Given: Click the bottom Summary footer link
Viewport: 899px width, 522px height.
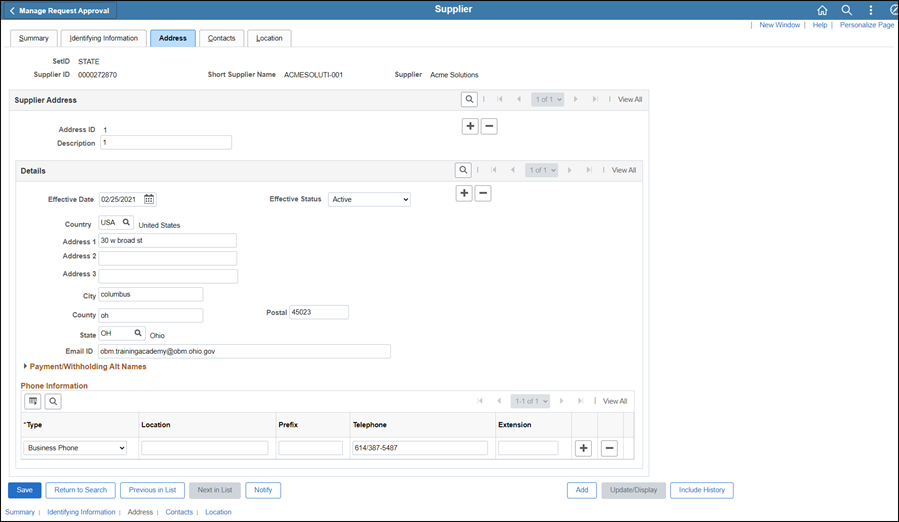Looking at the screenshot, I should tap(20, 512).
